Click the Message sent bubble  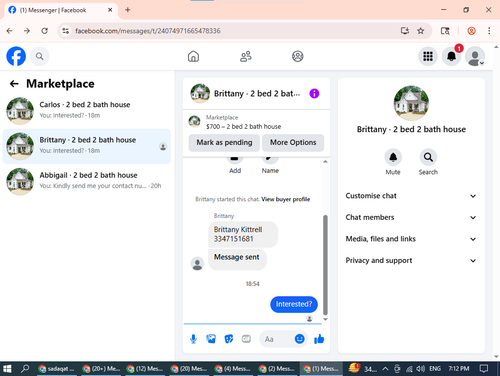[x=237, y=258]
